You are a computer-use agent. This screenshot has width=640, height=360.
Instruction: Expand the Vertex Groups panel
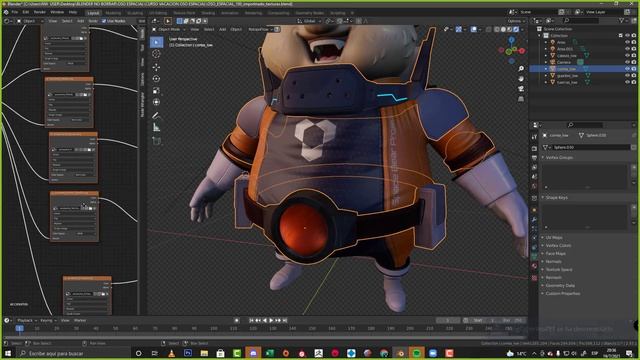(559, 158)
